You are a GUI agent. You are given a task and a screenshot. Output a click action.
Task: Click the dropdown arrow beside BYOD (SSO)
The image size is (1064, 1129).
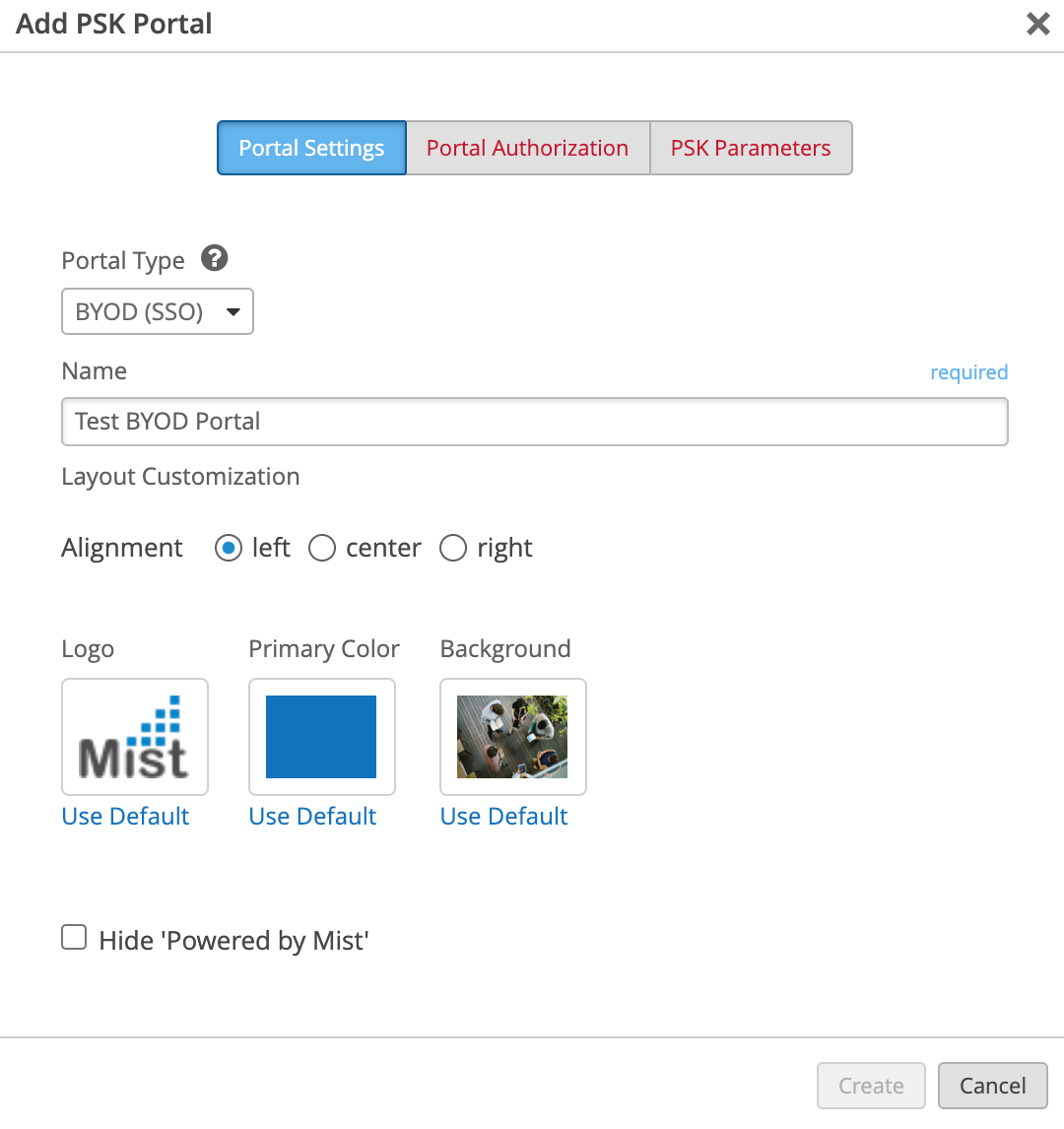click(233, 312)
